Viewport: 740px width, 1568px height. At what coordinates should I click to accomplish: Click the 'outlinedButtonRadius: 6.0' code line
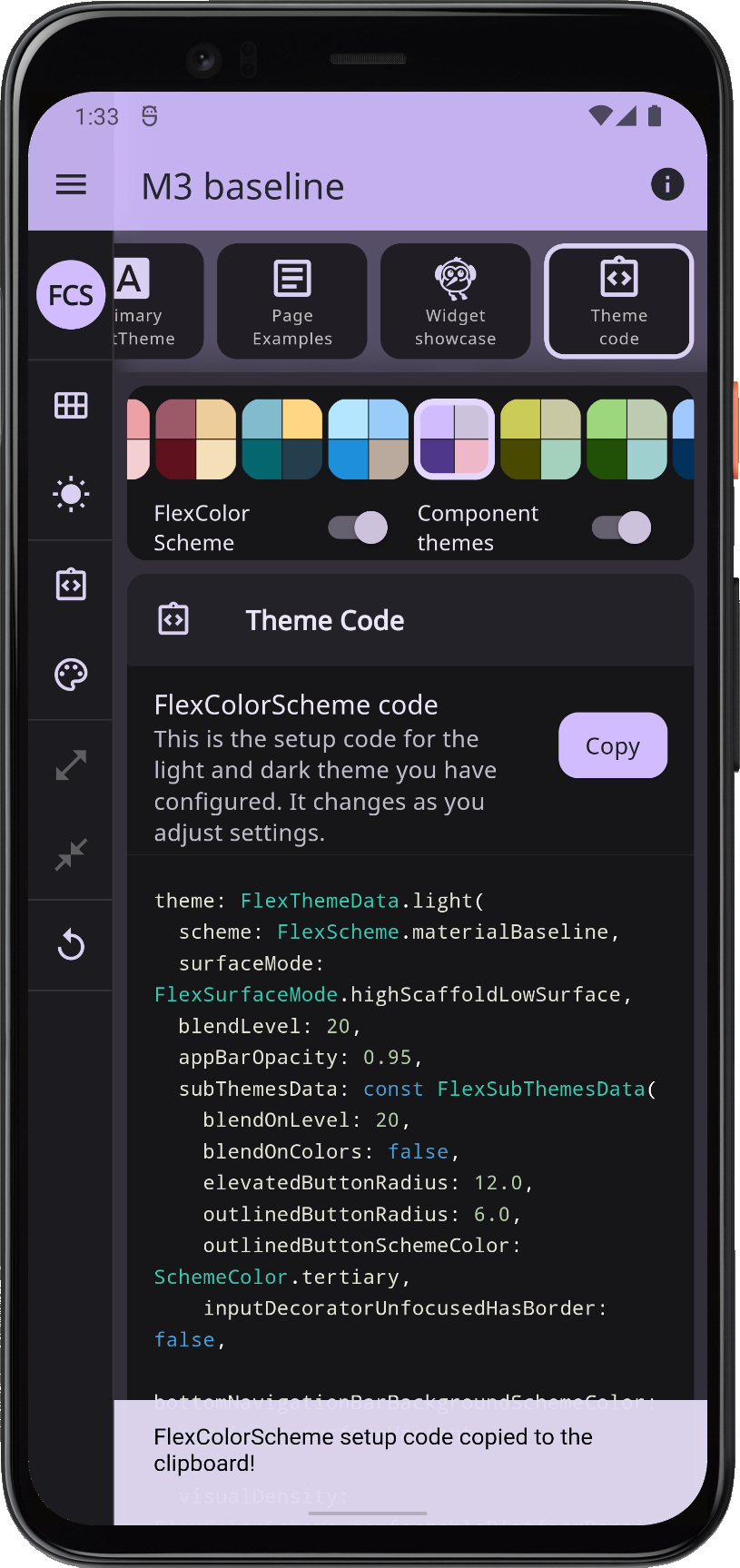pyautogui.click(x=361, y=1214)
